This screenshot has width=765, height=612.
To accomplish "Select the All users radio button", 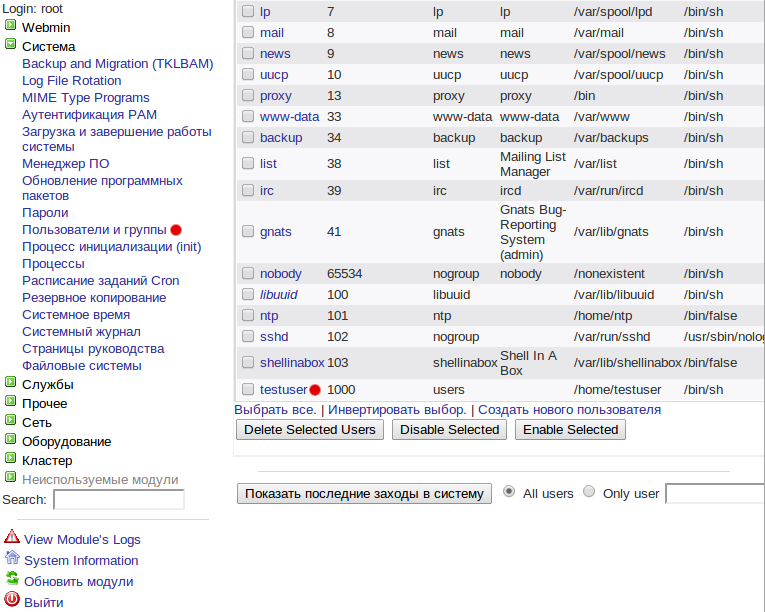I will click(x=508, y=491).
